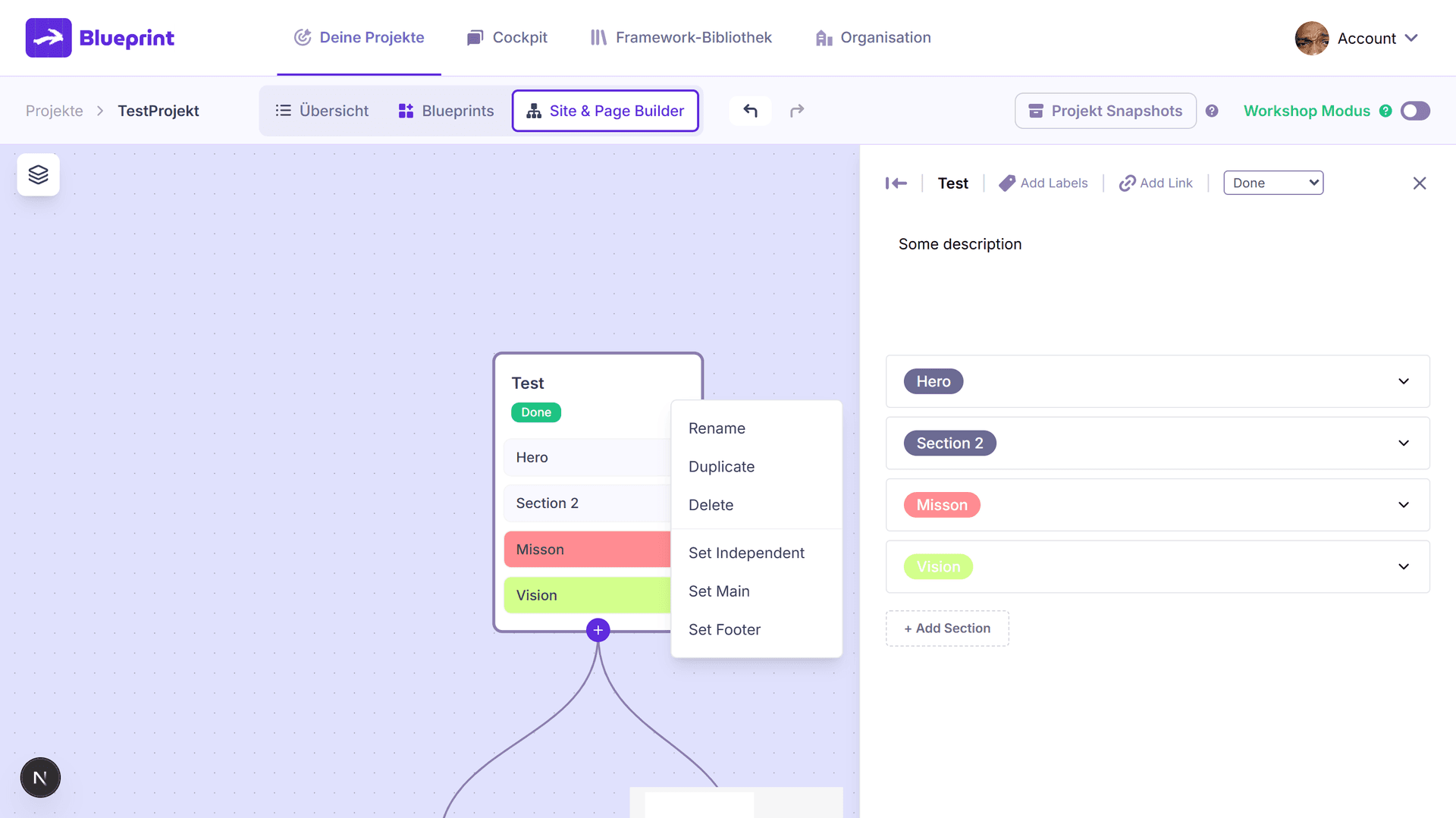Click the undo arrow icon
Viewport: 1456px width, 818px height.
pos(750,111)
